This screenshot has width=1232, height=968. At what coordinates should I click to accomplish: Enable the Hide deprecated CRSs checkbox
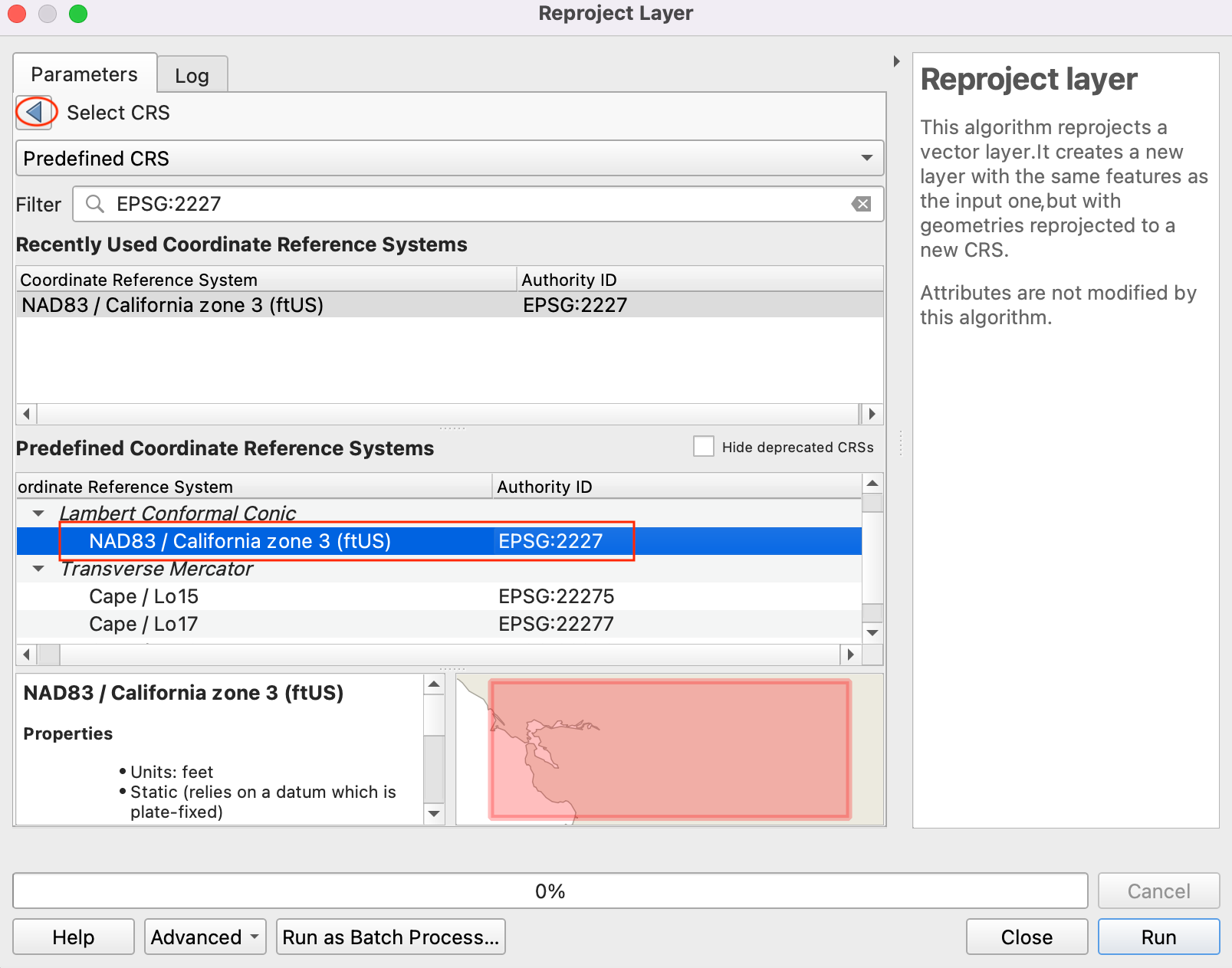pyautogui.click(x=703, y=447)
